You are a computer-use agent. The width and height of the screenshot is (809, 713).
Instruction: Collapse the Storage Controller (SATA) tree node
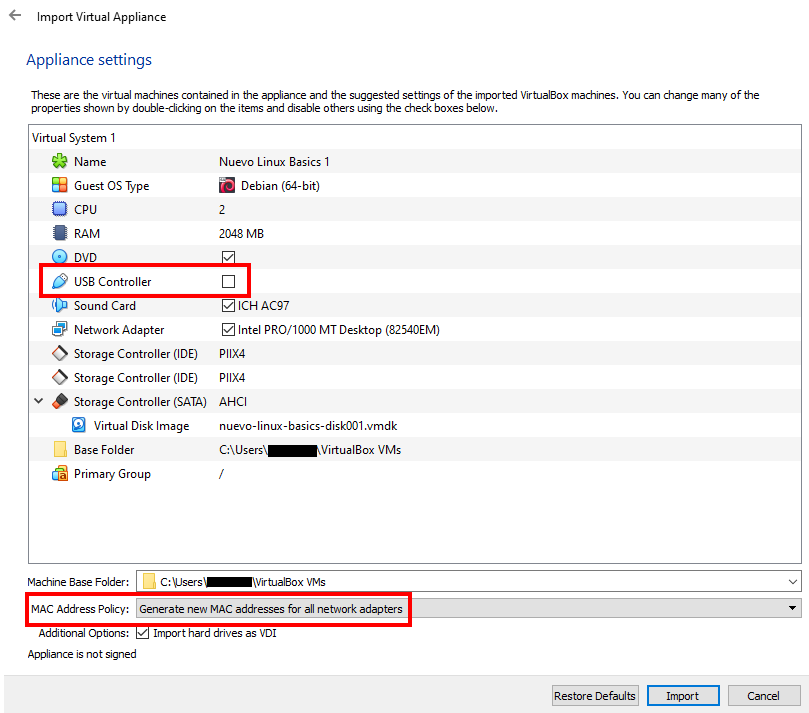(37, 401)
